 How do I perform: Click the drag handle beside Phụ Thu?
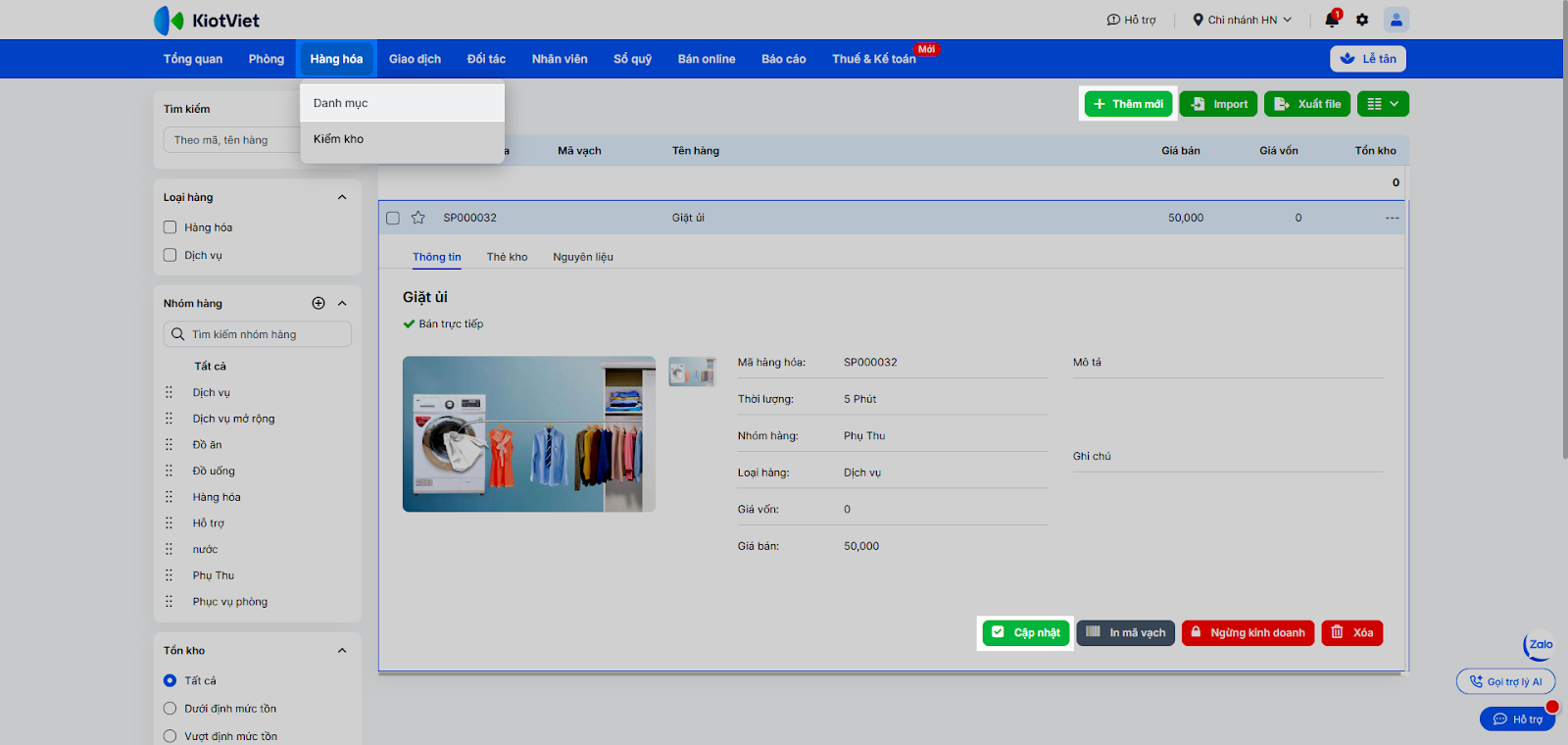[169, 575]
